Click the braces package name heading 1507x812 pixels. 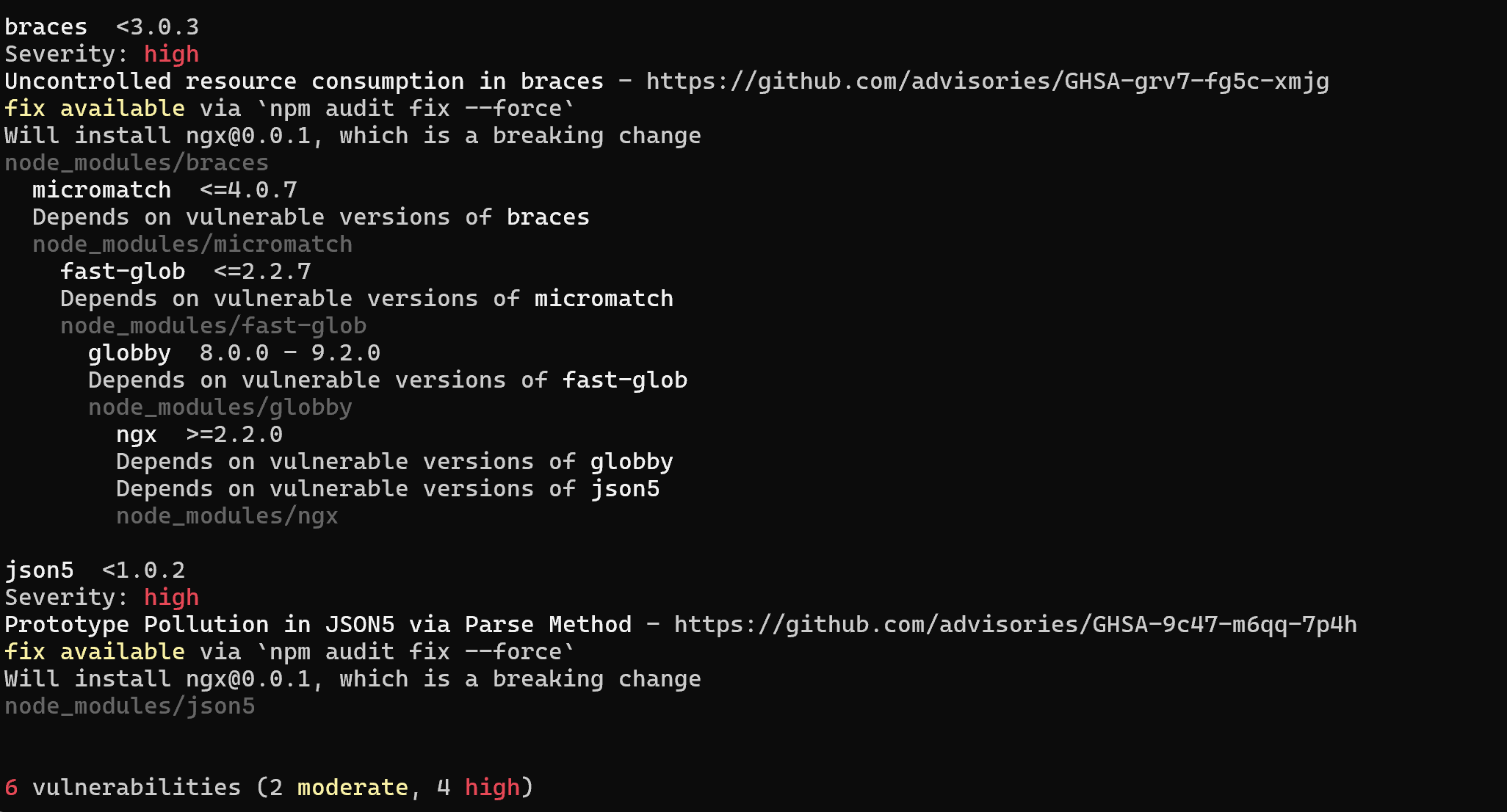point(46,27)
